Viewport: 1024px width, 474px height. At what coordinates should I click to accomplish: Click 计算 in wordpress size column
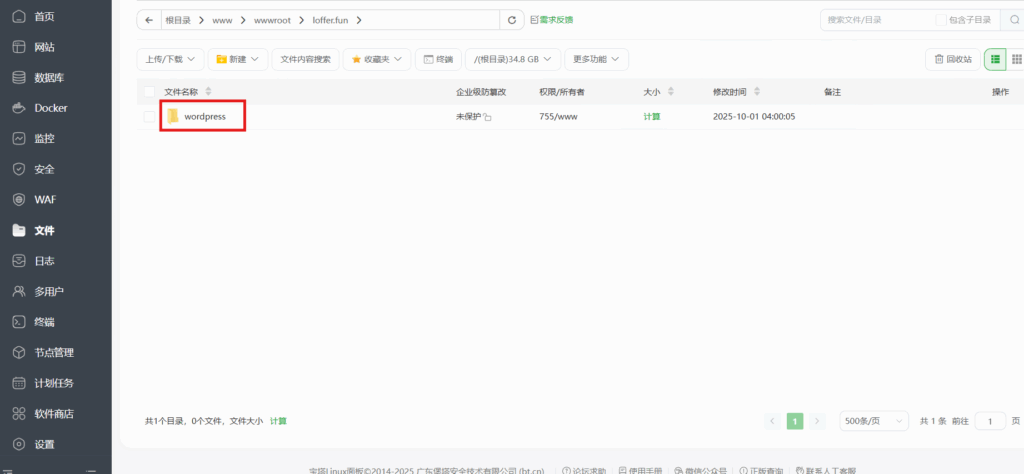[651, 117]
